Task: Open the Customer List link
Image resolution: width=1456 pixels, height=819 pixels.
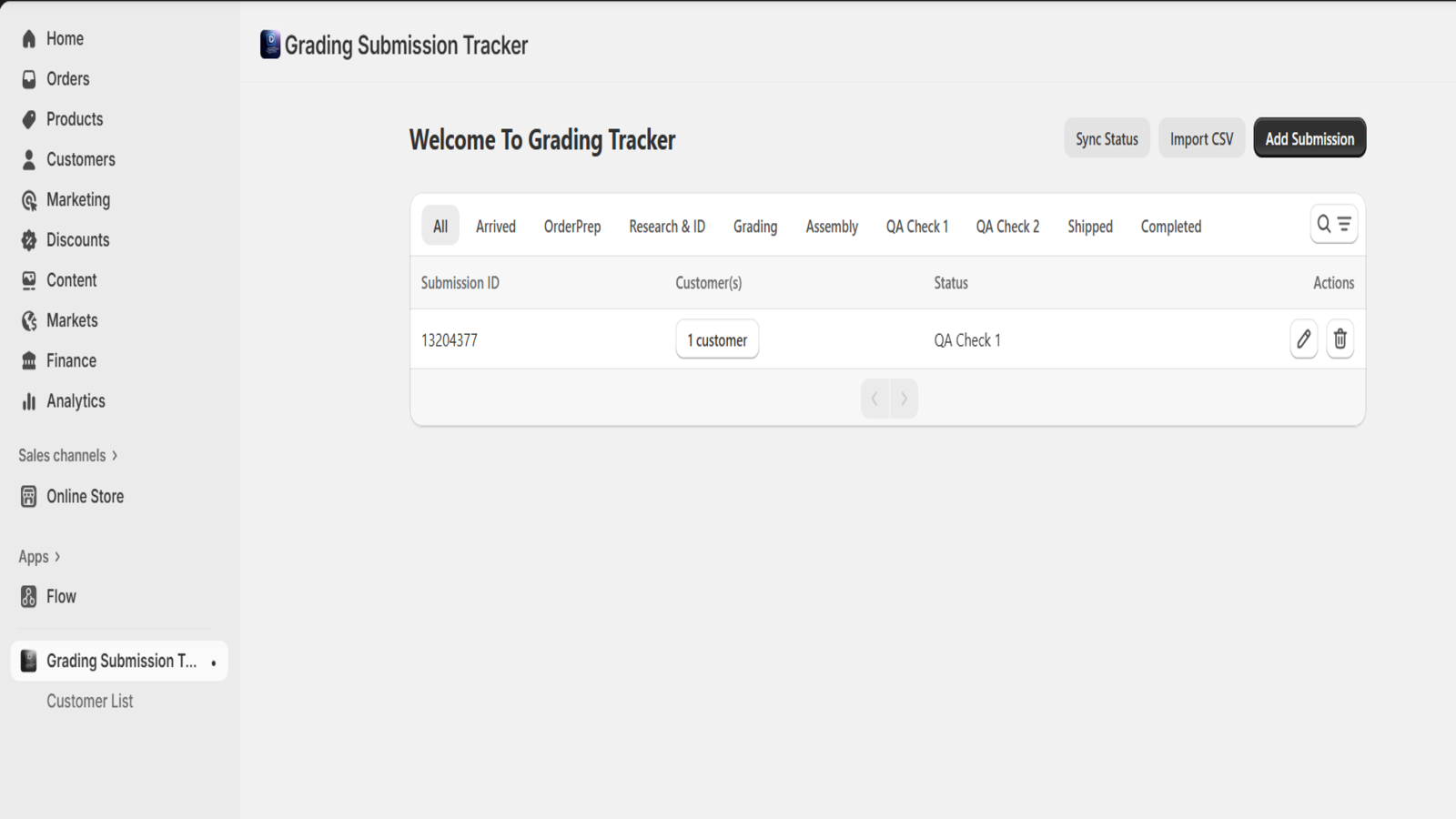Action: point(90,701)
